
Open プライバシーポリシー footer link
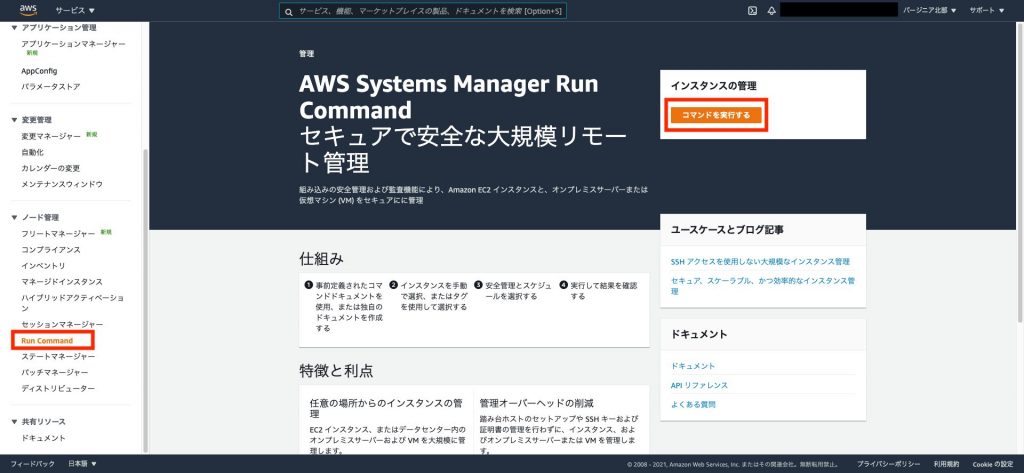click(889, 464)
